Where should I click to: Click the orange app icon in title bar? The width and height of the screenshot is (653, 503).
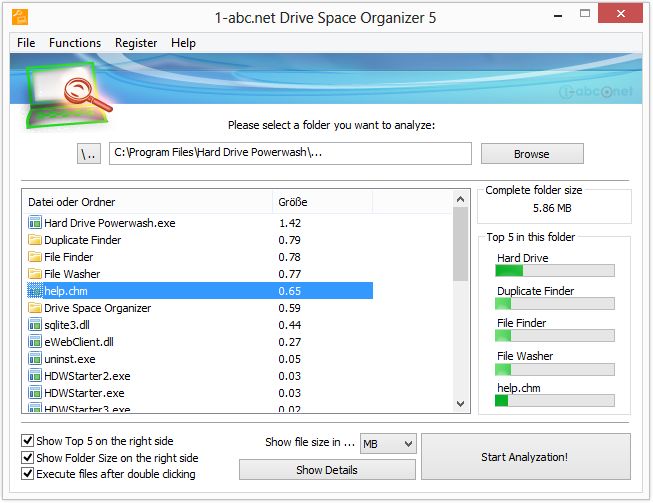[x=20, y=17]
